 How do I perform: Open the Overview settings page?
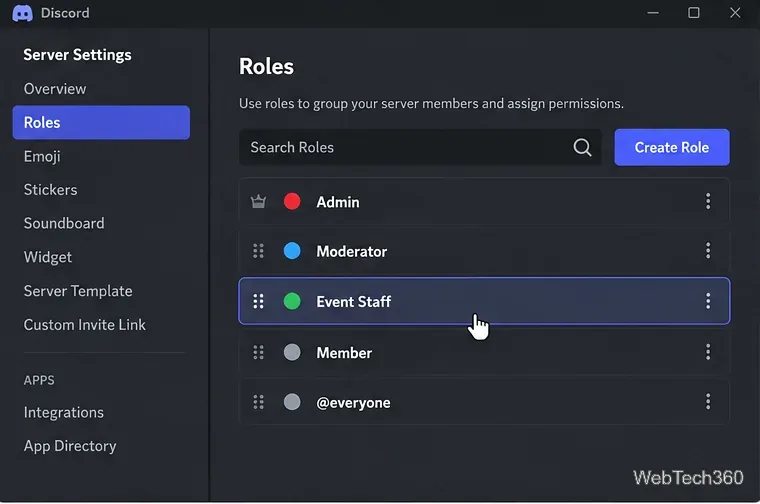tap(55, 89)
